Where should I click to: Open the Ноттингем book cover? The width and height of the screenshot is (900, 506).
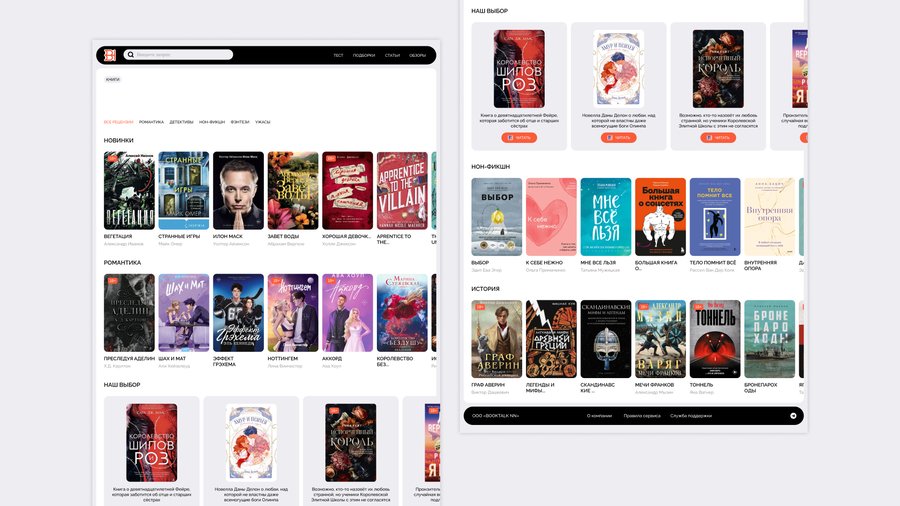tap(293, 313)
